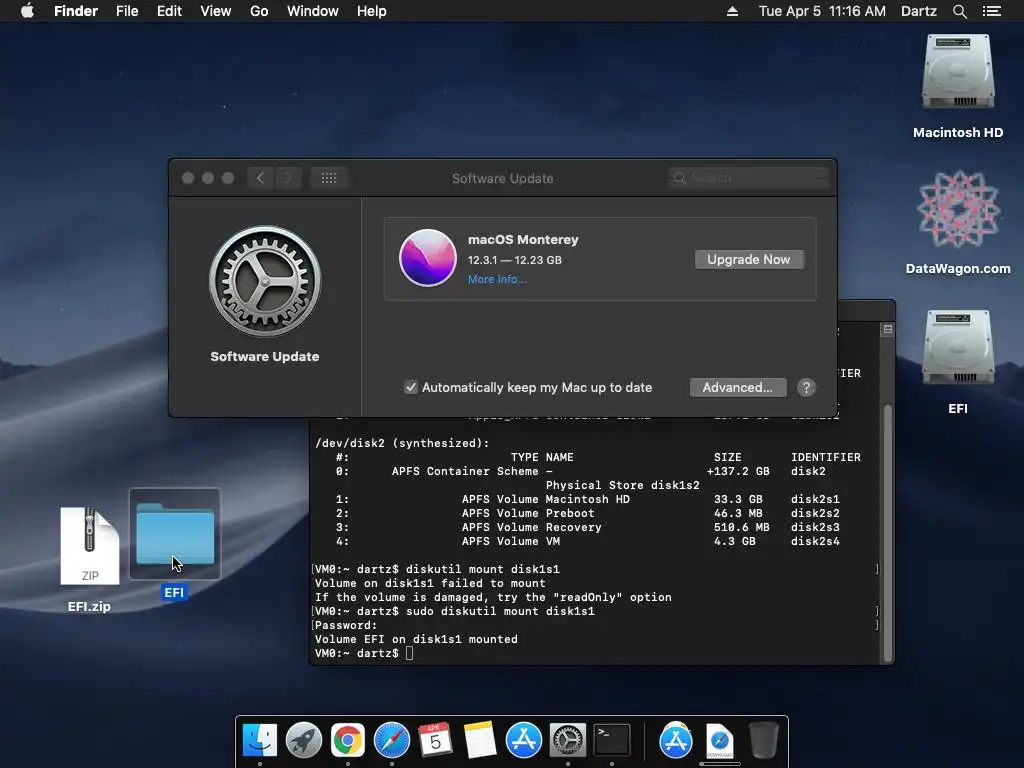
Task: Open the More Info... link
Action: click(x=497, y=279)
